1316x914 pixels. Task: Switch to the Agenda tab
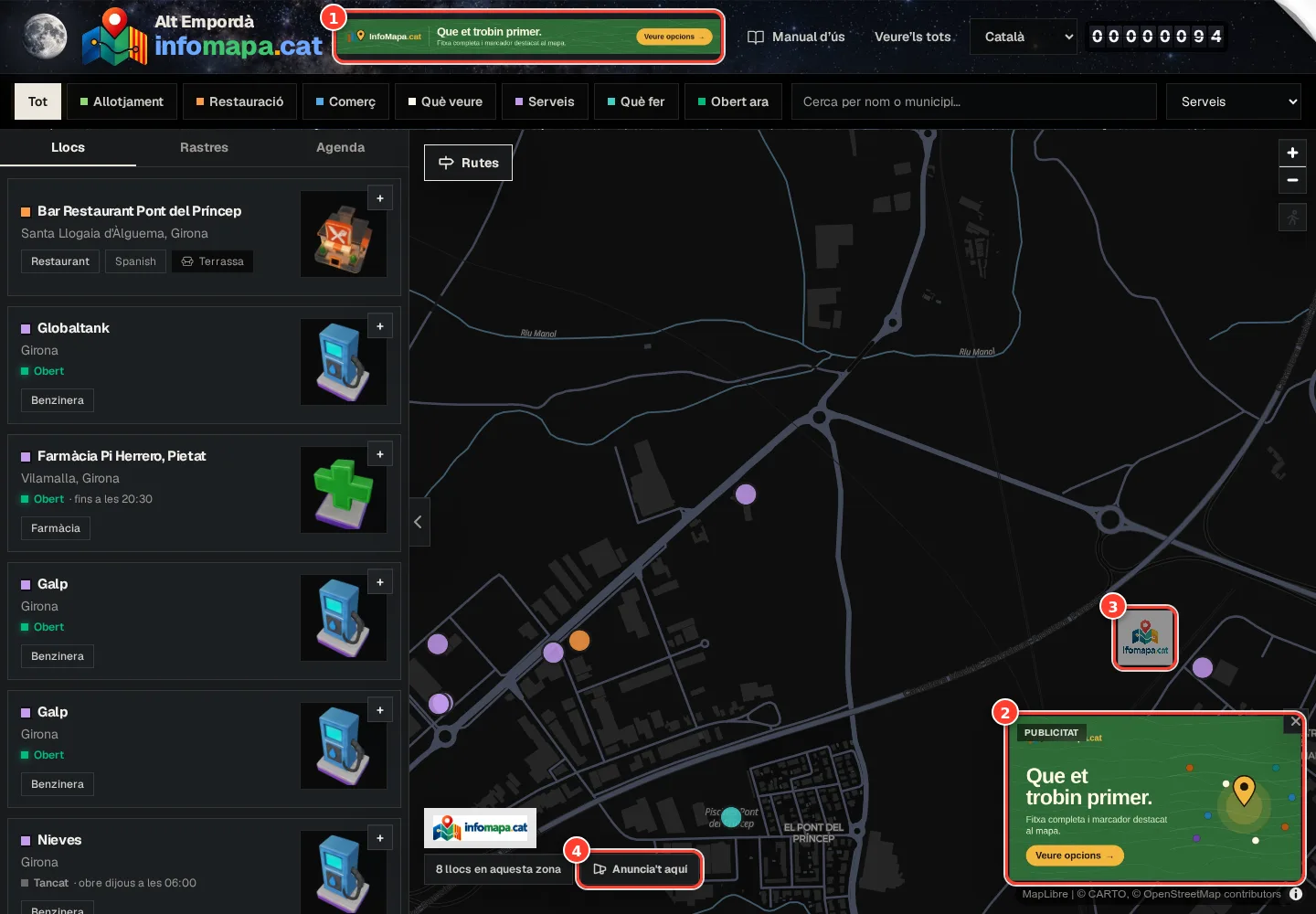(340, 147)
